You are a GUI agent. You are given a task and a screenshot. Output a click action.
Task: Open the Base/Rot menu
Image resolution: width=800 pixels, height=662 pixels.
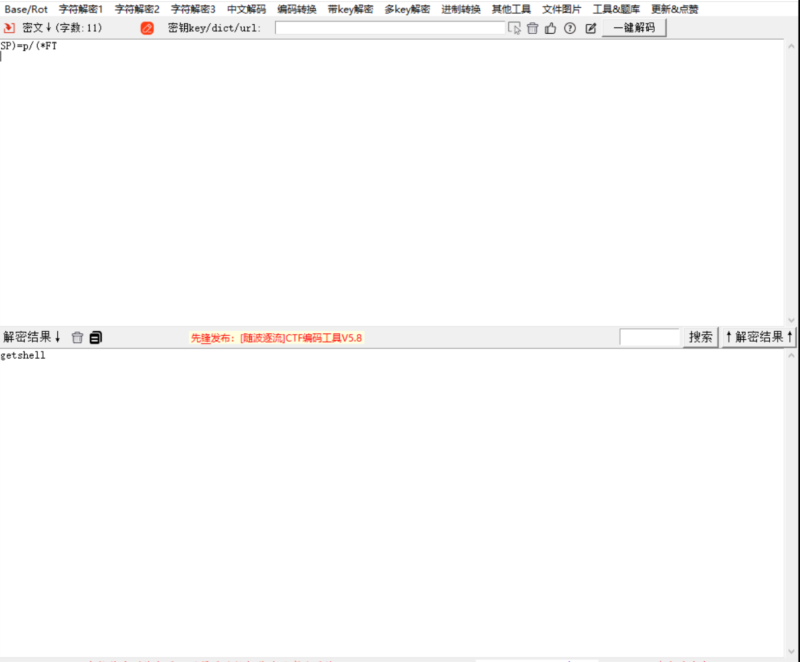coord(25,8)
